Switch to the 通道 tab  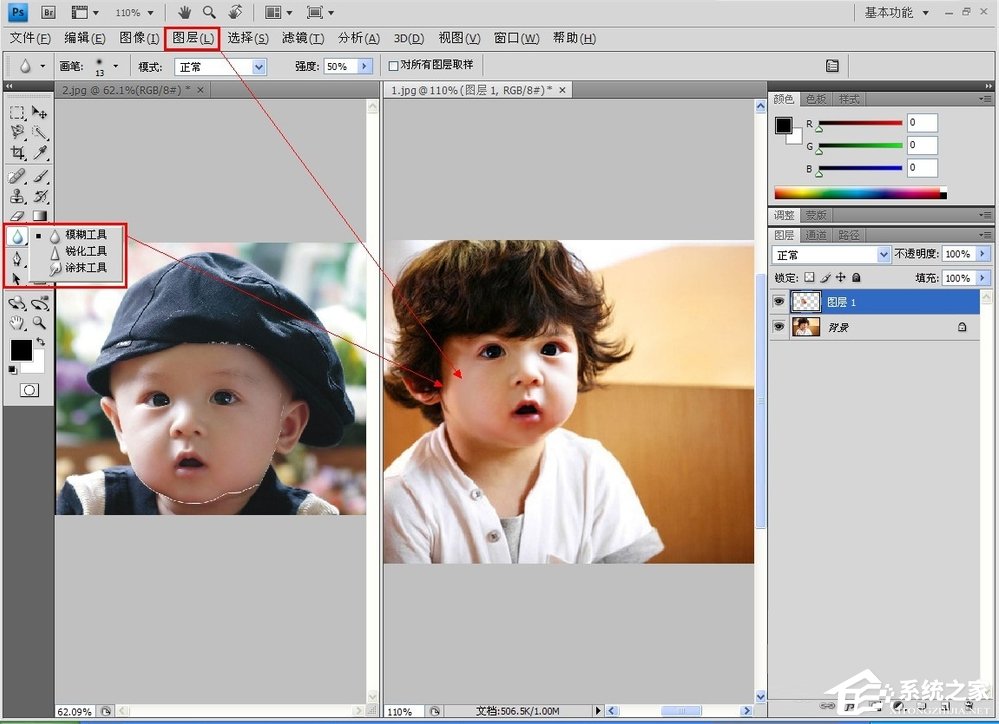click(816, 235)
